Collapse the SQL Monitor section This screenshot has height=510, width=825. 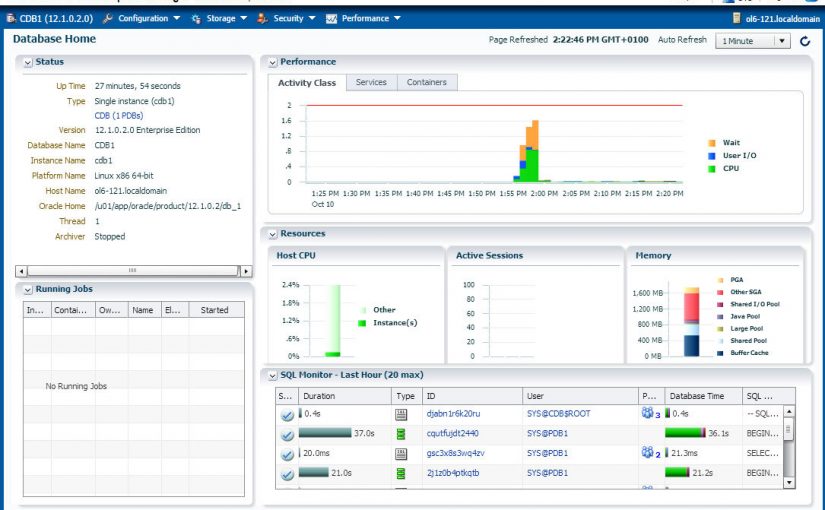273,376
